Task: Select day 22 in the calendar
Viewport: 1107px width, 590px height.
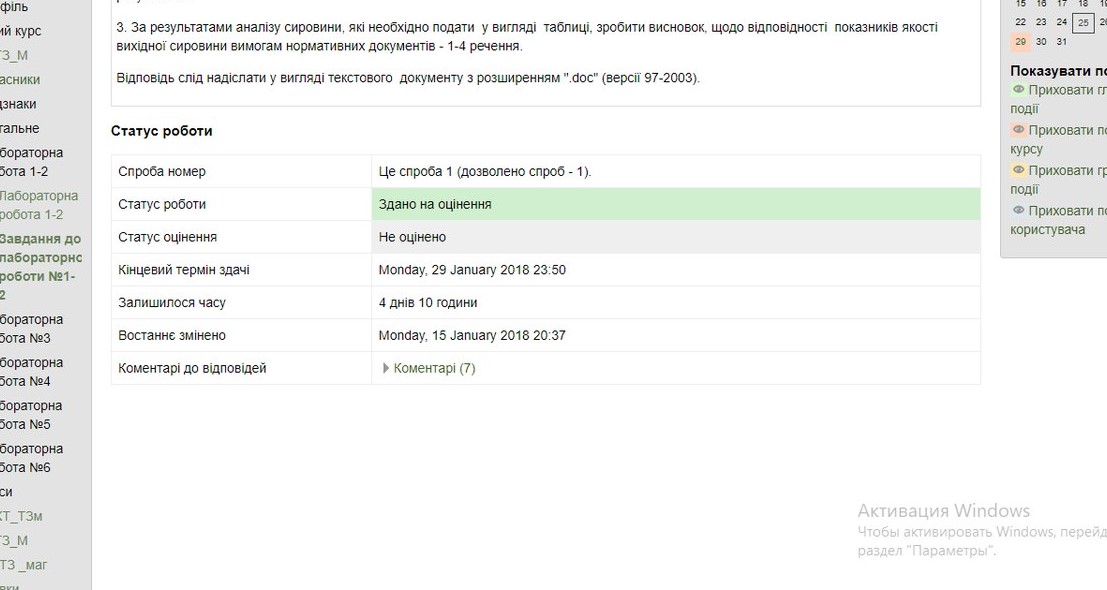Action: point(1020,22)
